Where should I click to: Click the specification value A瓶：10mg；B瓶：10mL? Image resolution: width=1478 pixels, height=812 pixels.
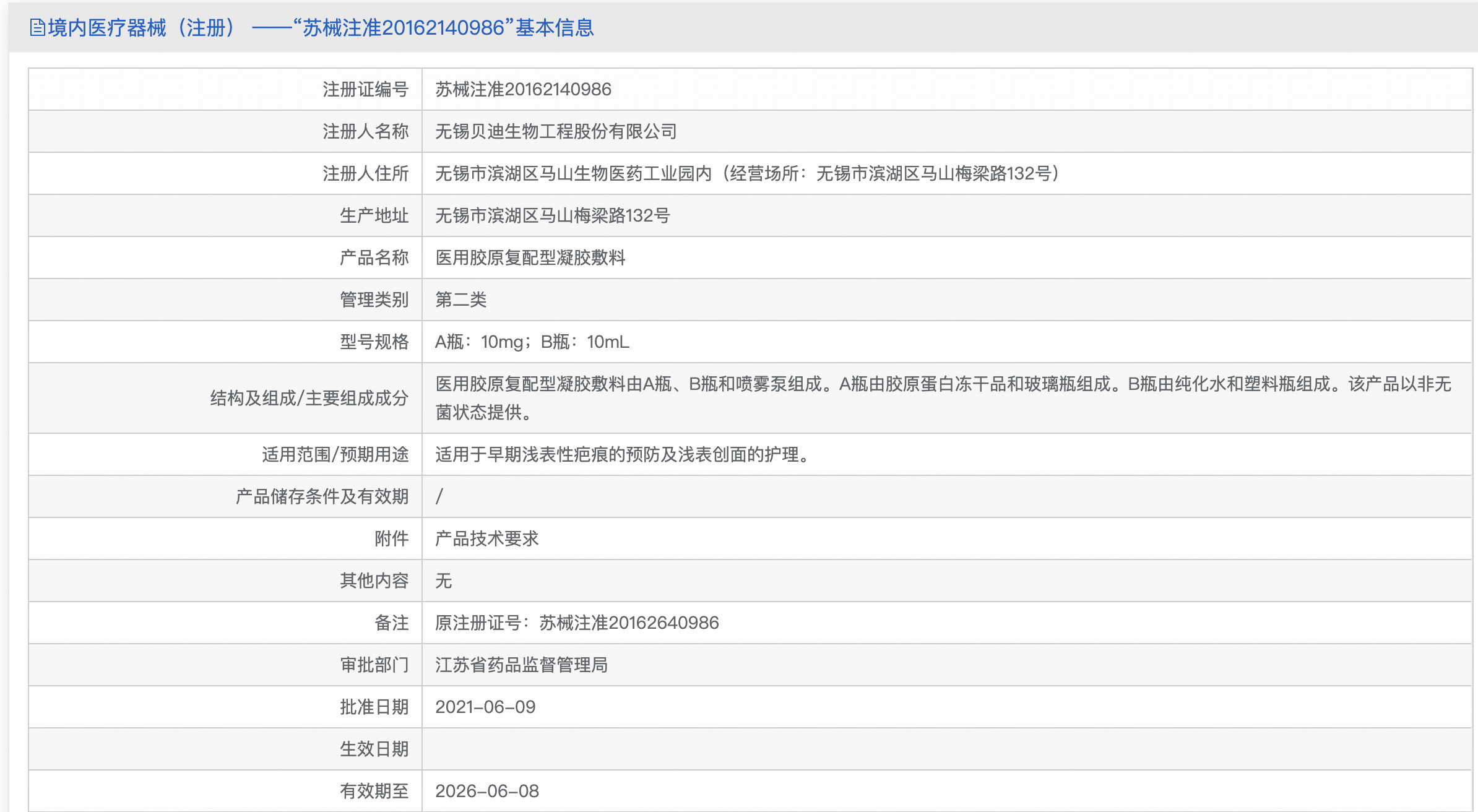point(532,342)
